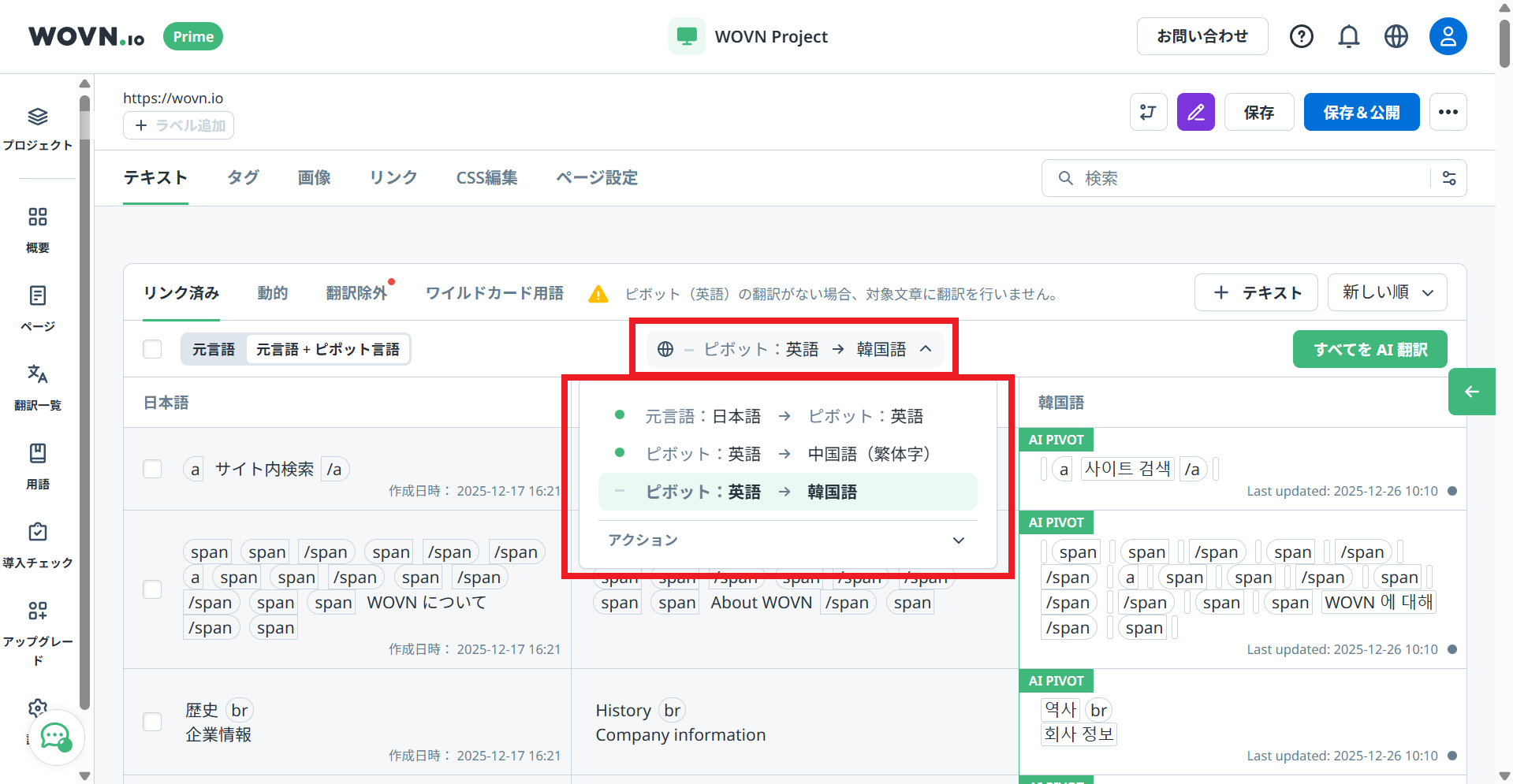Image resolution: width=1513 pixels, height=784 pixels.
Task: Open the ワイルドカード用語 tab
Action: point(494,292)
